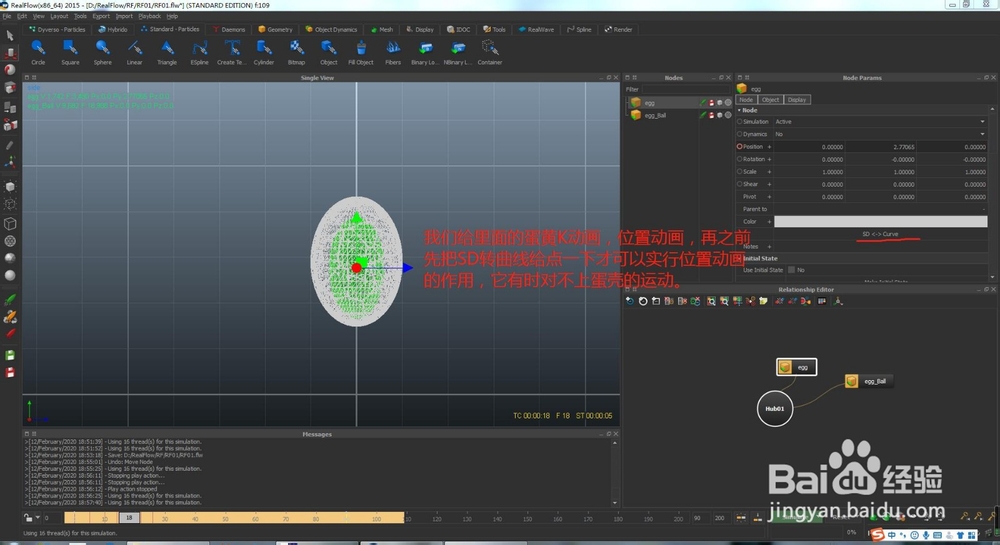This screenshot has width=1000, height=545.
Task: Click the wireframe cube icon in left sidebar
Action: coord(10,224)
